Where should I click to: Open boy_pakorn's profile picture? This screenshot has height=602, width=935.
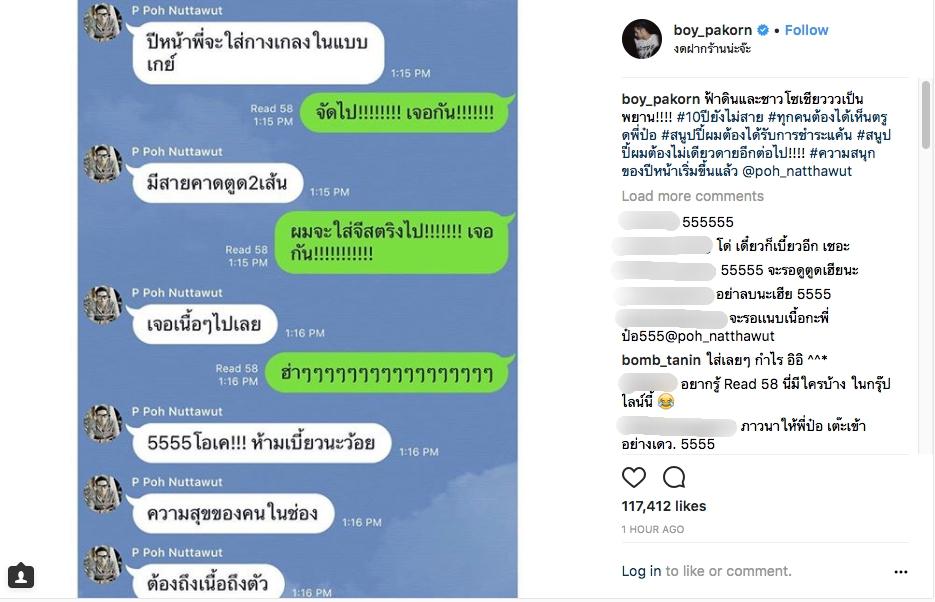pyautogui.click(x=642, y=39)
